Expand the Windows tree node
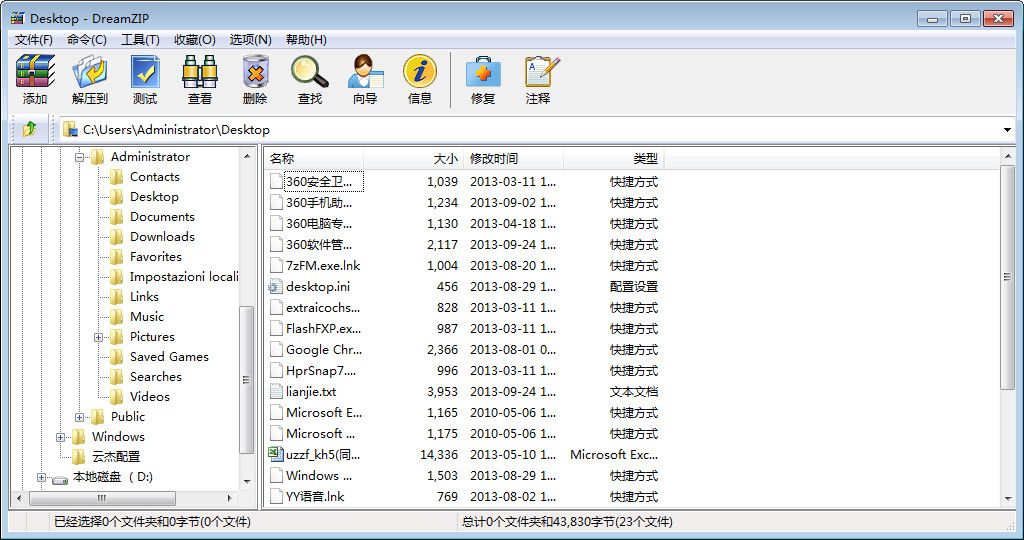The image size is (1024, 540). coord(60,437)
